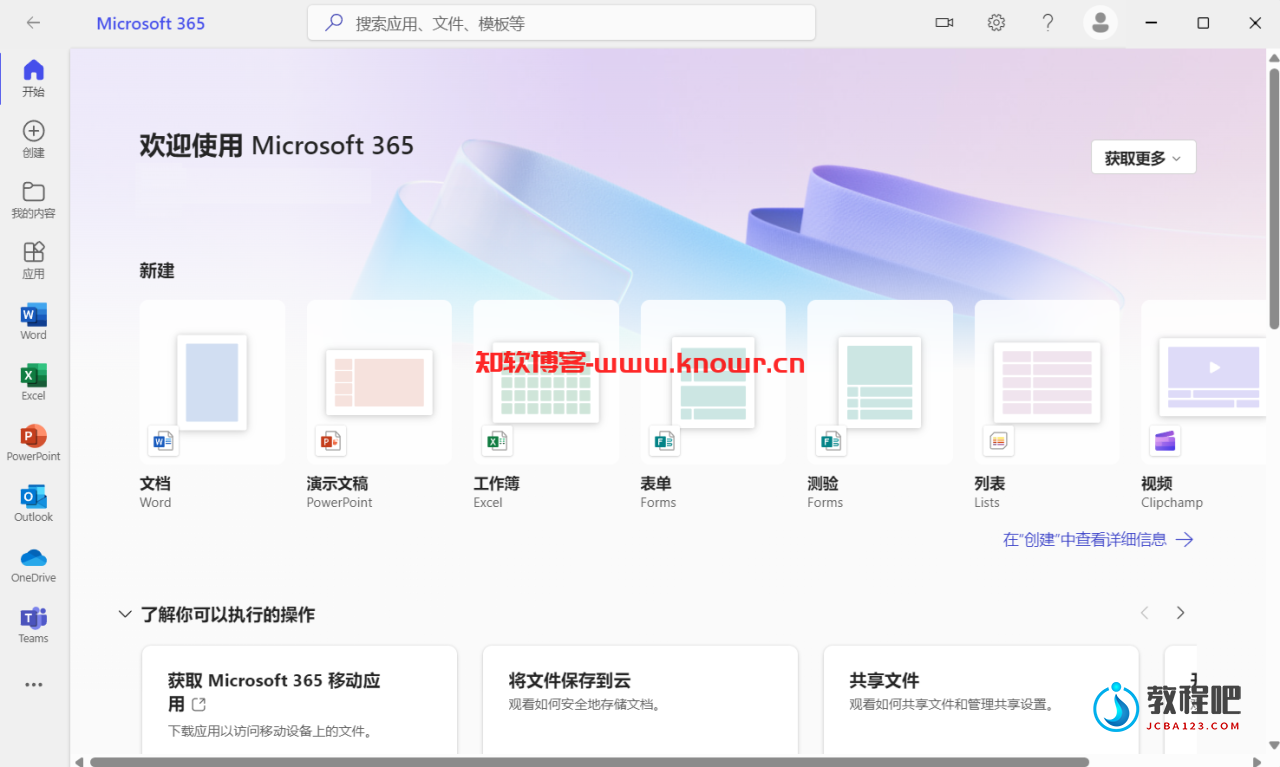Viewport: 1280px width, 767px height.
Task: Open the 获取 Microsoft 365 移动应用 card
Action: pyautogui.click(x=299, y=700)
